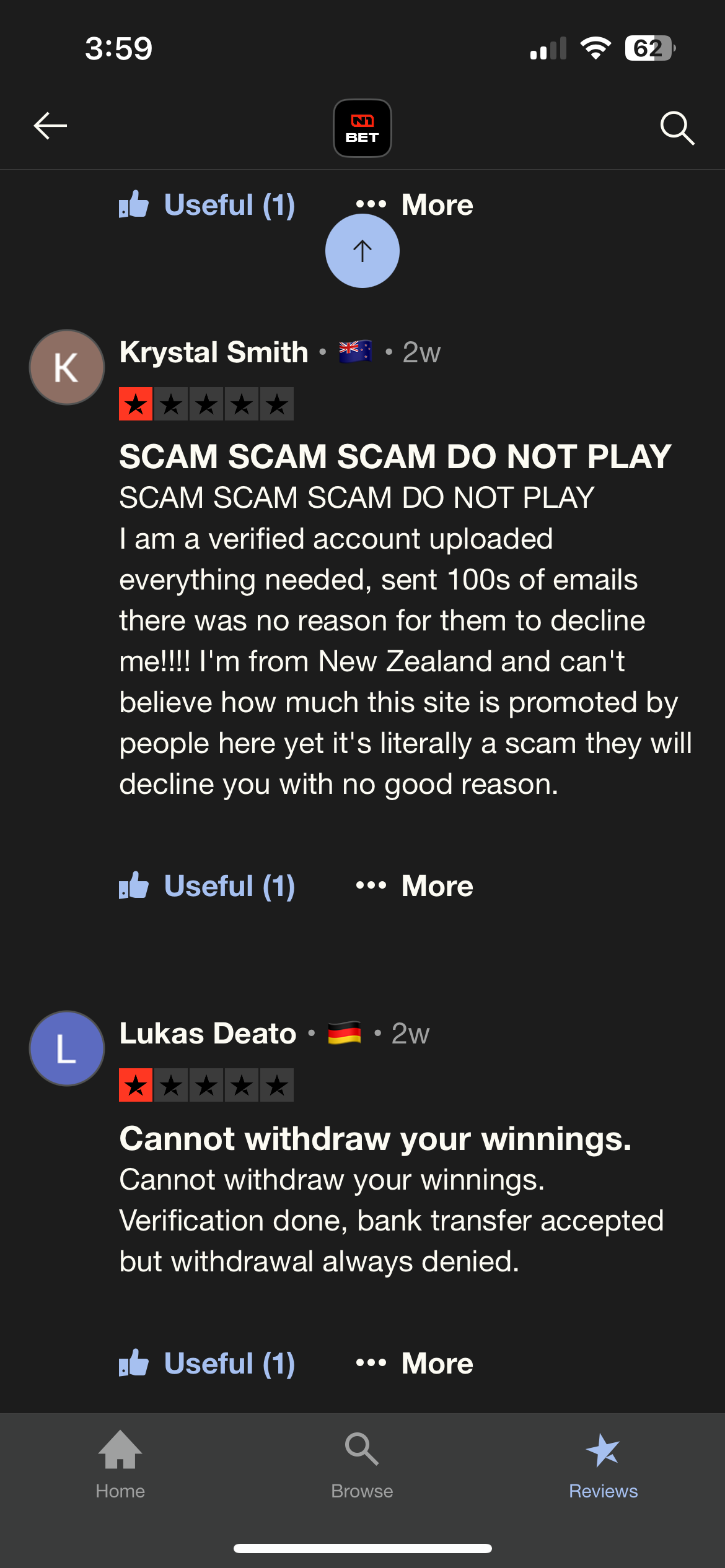Expand More options for Krystal Smith's review
Viewport: 725px width, 1568px height.
click(415, 886)
